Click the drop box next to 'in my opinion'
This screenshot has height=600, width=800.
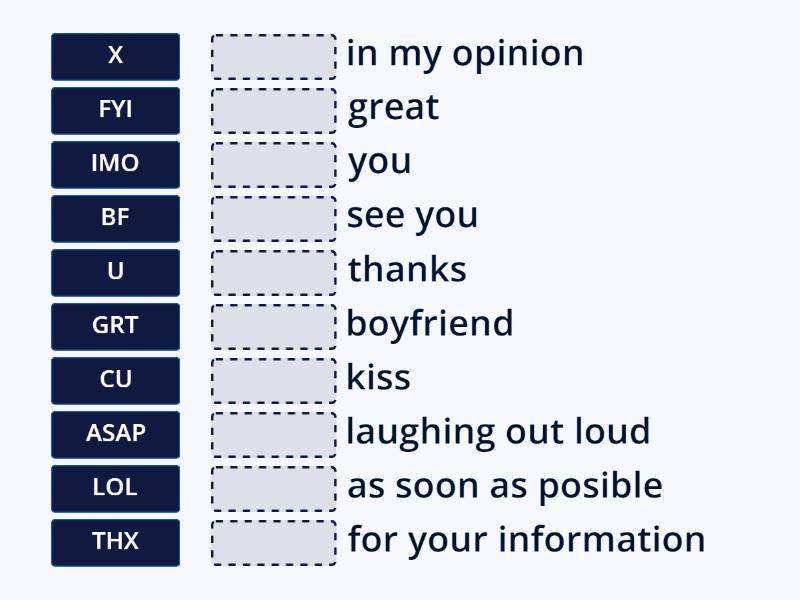272,56
